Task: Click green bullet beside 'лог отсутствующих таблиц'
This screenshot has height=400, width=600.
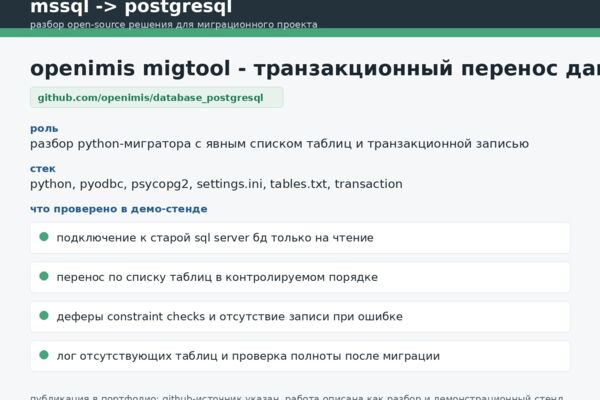Action: (44, 355)
